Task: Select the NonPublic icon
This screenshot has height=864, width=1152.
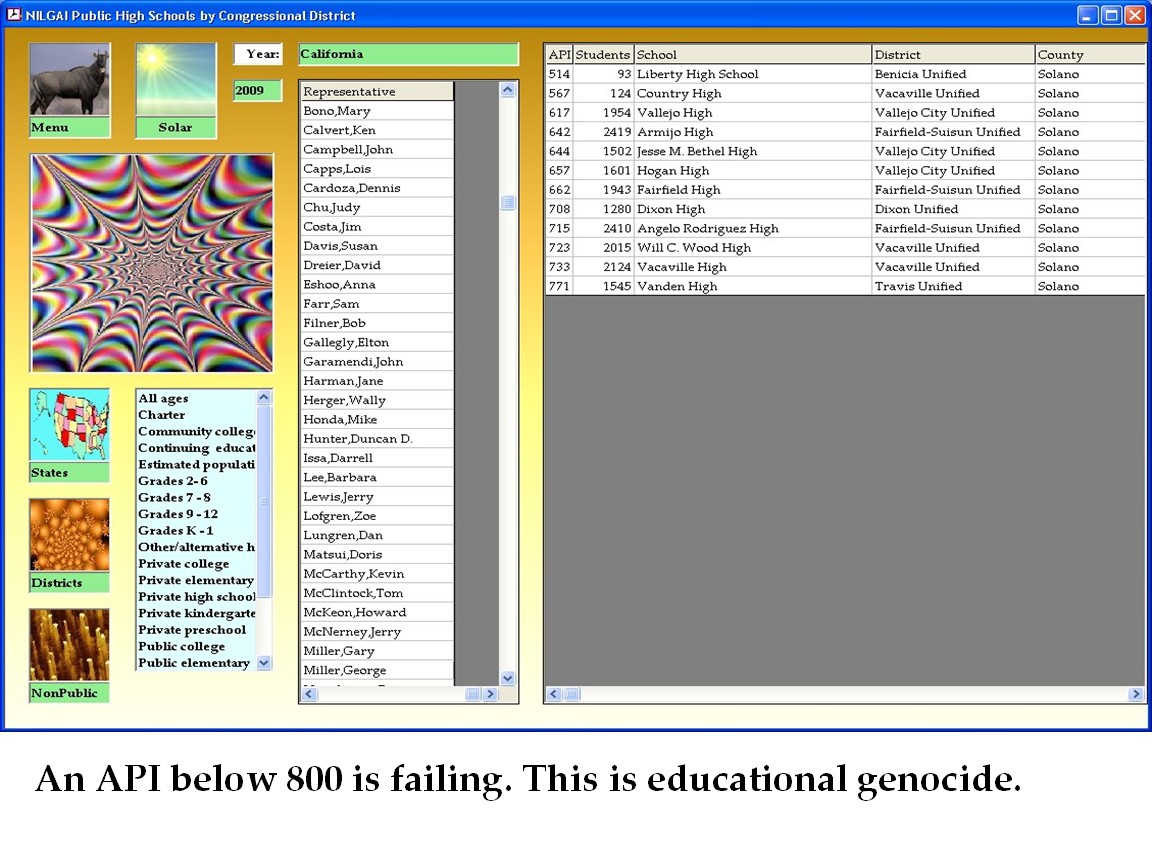Action: tap(69, 646)
